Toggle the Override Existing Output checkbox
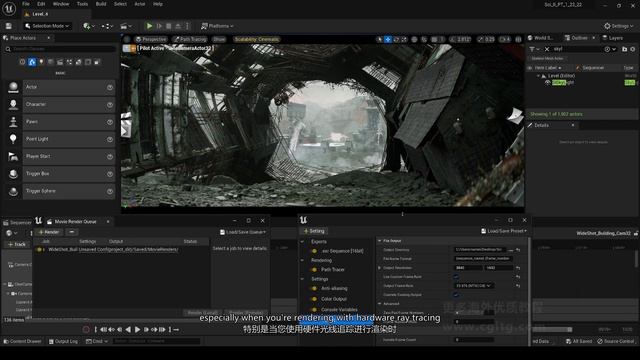 click(456, 295)
